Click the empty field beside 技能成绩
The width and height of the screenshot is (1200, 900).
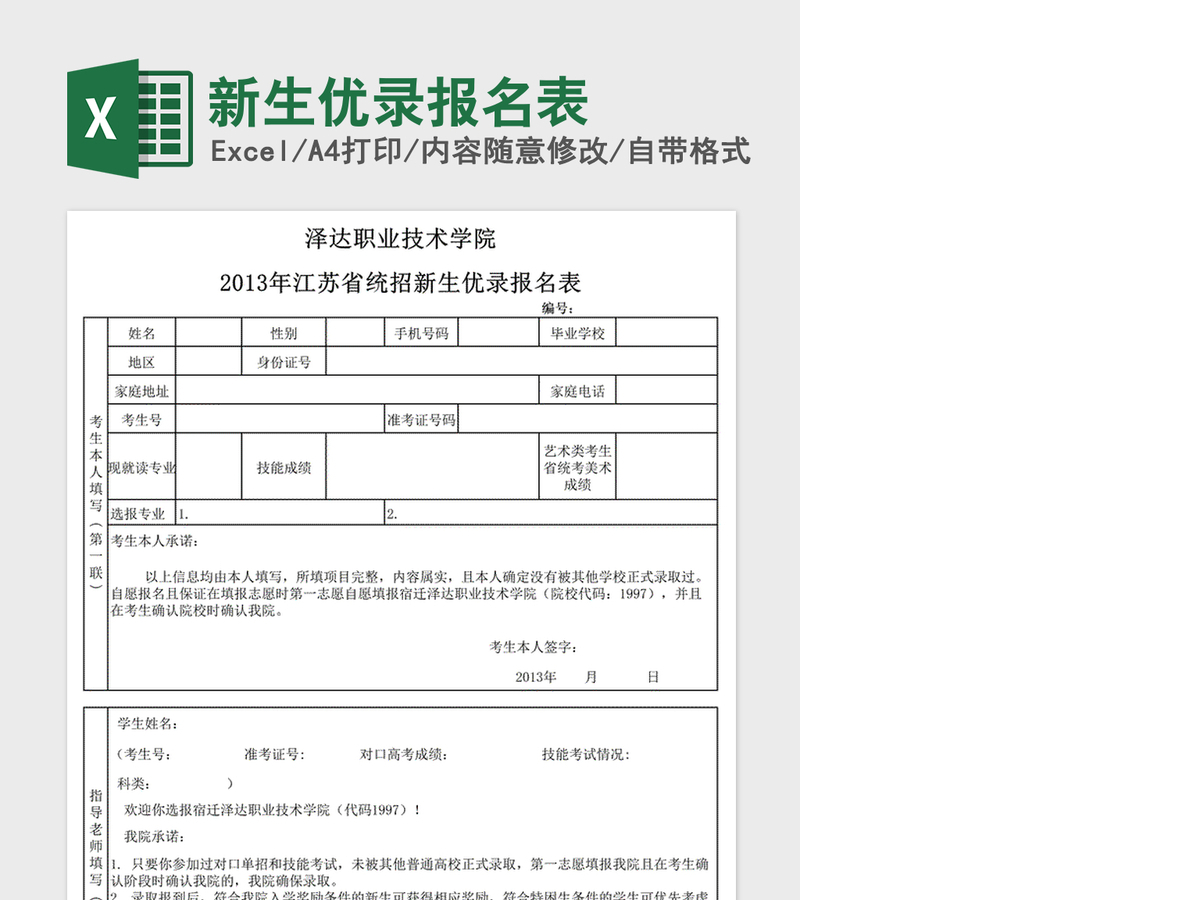[433, 467]
